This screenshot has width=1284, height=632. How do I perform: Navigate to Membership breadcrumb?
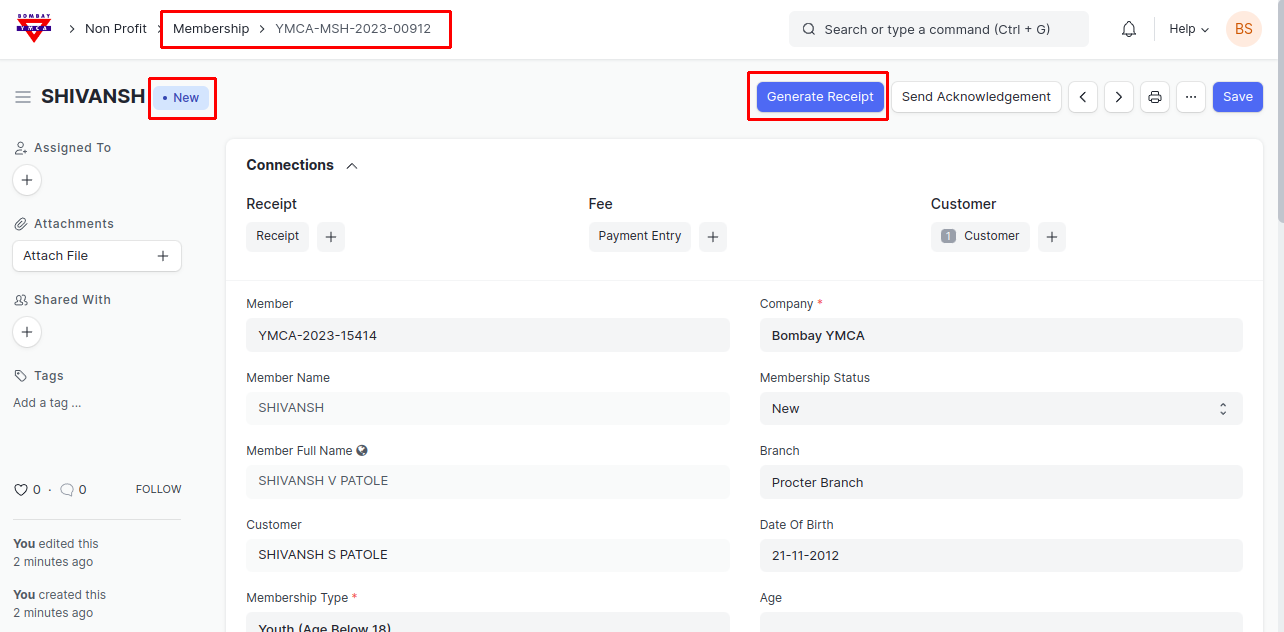(211, 29)
